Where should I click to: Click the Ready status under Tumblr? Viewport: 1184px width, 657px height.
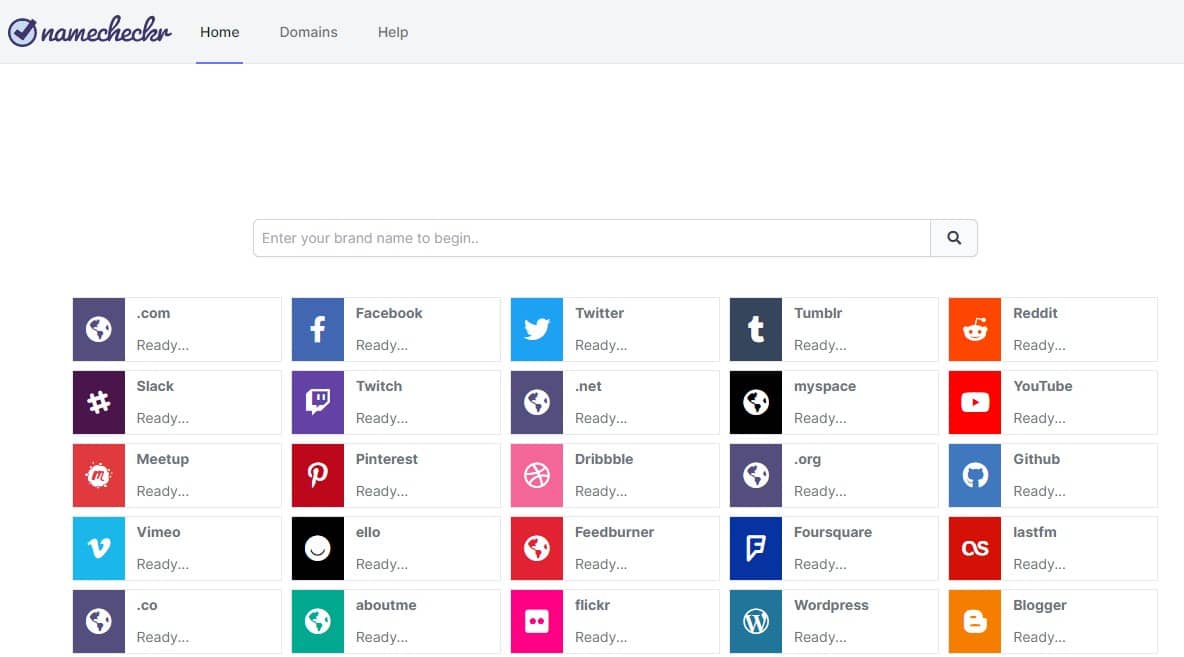820,345
